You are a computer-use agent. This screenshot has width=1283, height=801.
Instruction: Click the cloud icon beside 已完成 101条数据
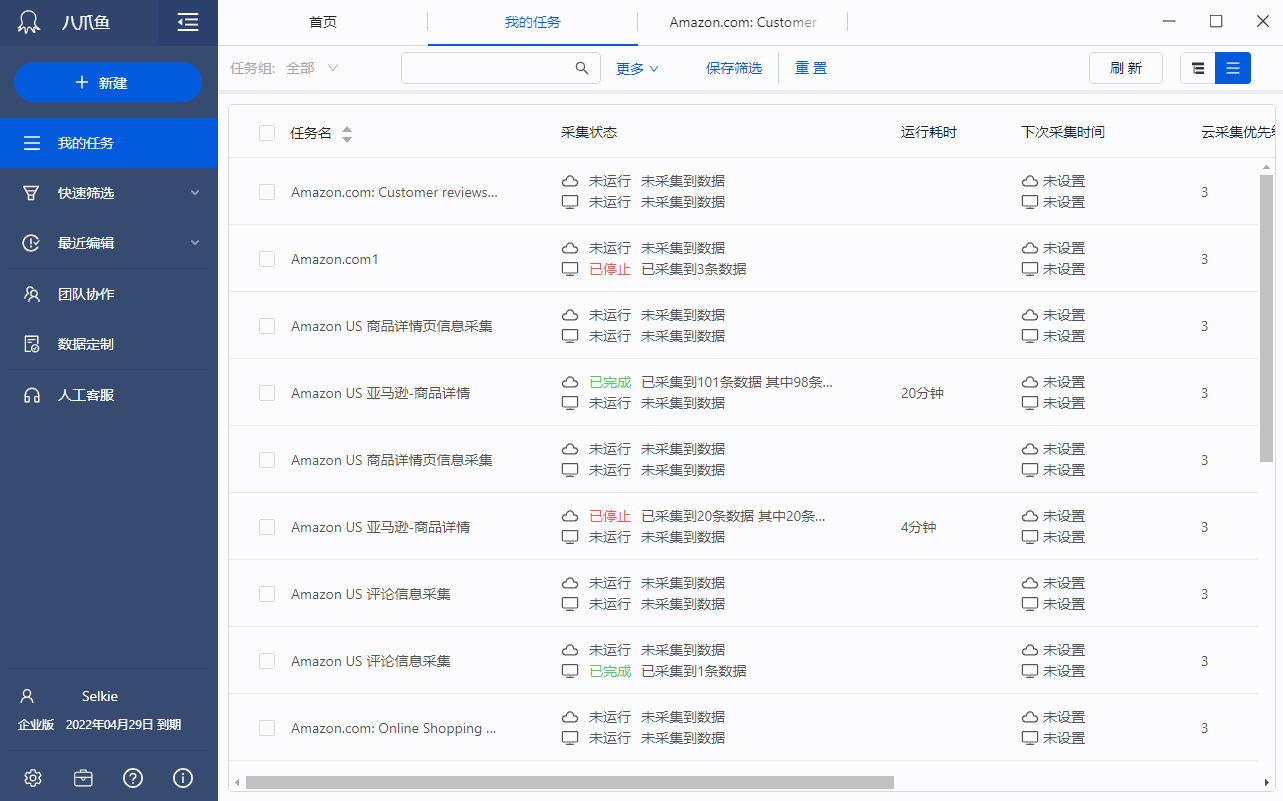point(570,382)
